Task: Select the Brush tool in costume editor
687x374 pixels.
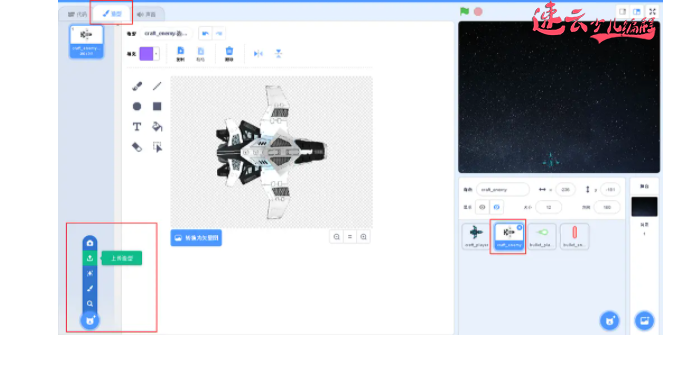Action: point(137,86)
